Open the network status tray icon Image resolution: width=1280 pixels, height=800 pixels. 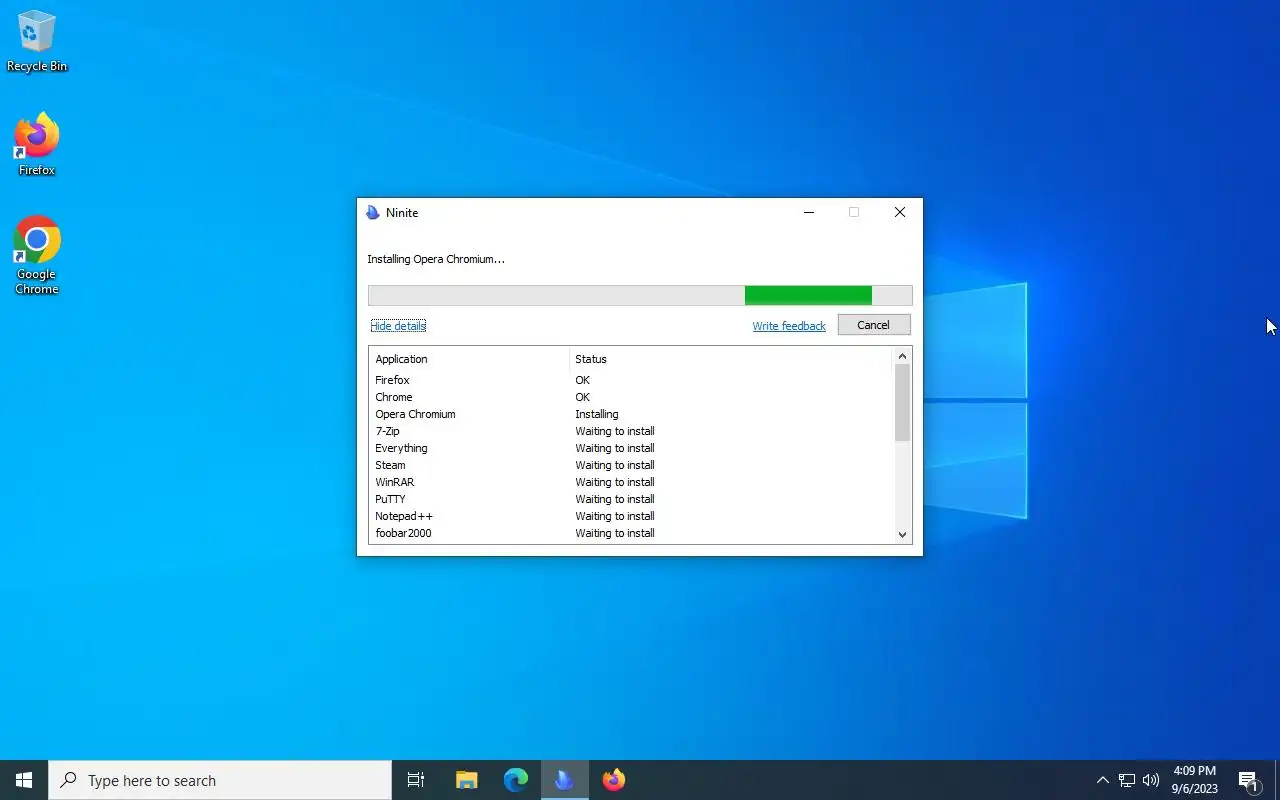[1126, 780]
